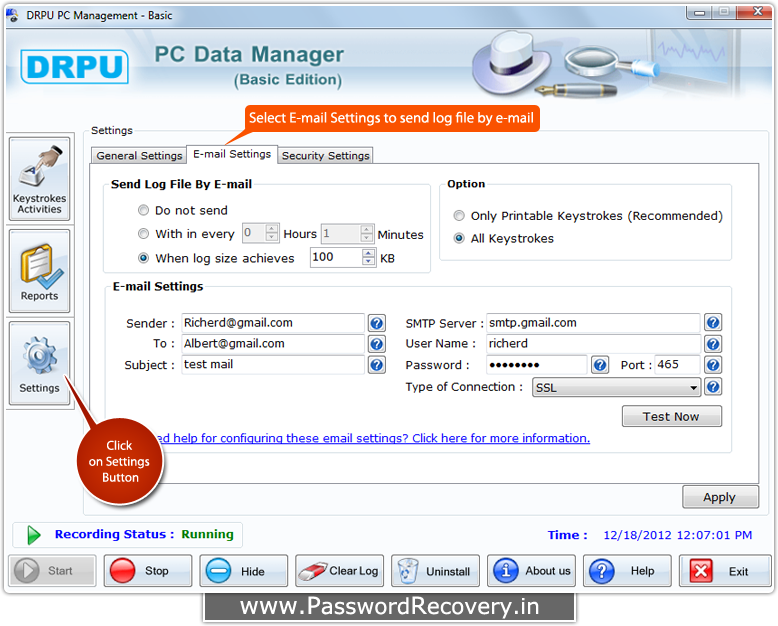
Task: Open the Help button
Action: (x=627, y=571)
